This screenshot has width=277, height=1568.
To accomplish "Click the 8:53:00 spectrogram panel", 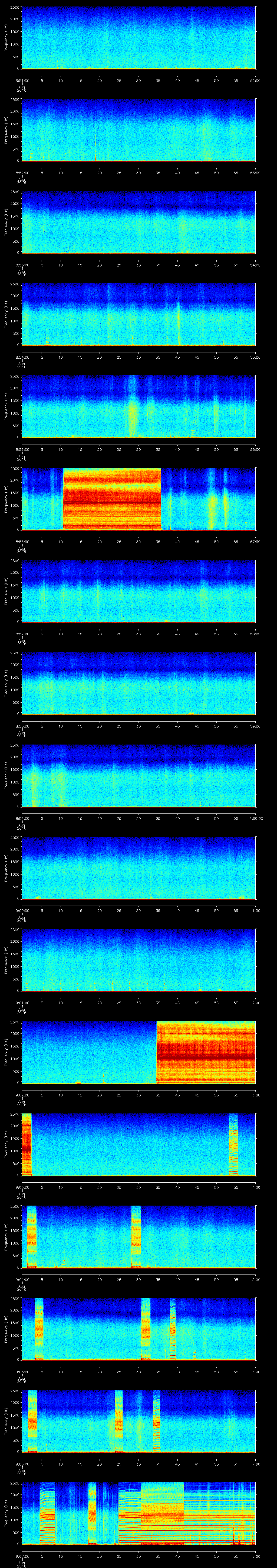I will (x=138, y=222).
